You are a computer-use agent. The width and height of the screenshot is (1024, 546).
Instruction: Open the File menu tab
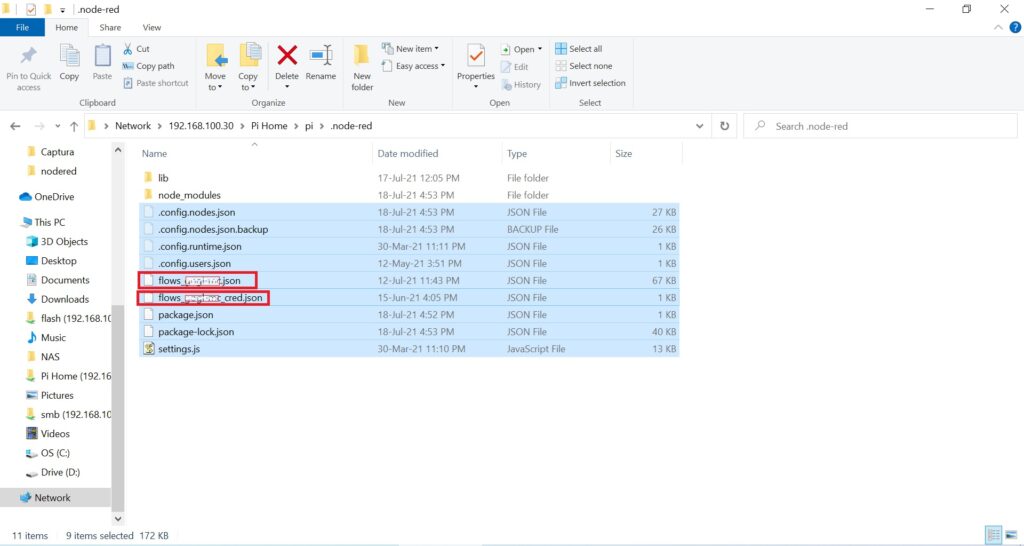(x=22, y=27)
